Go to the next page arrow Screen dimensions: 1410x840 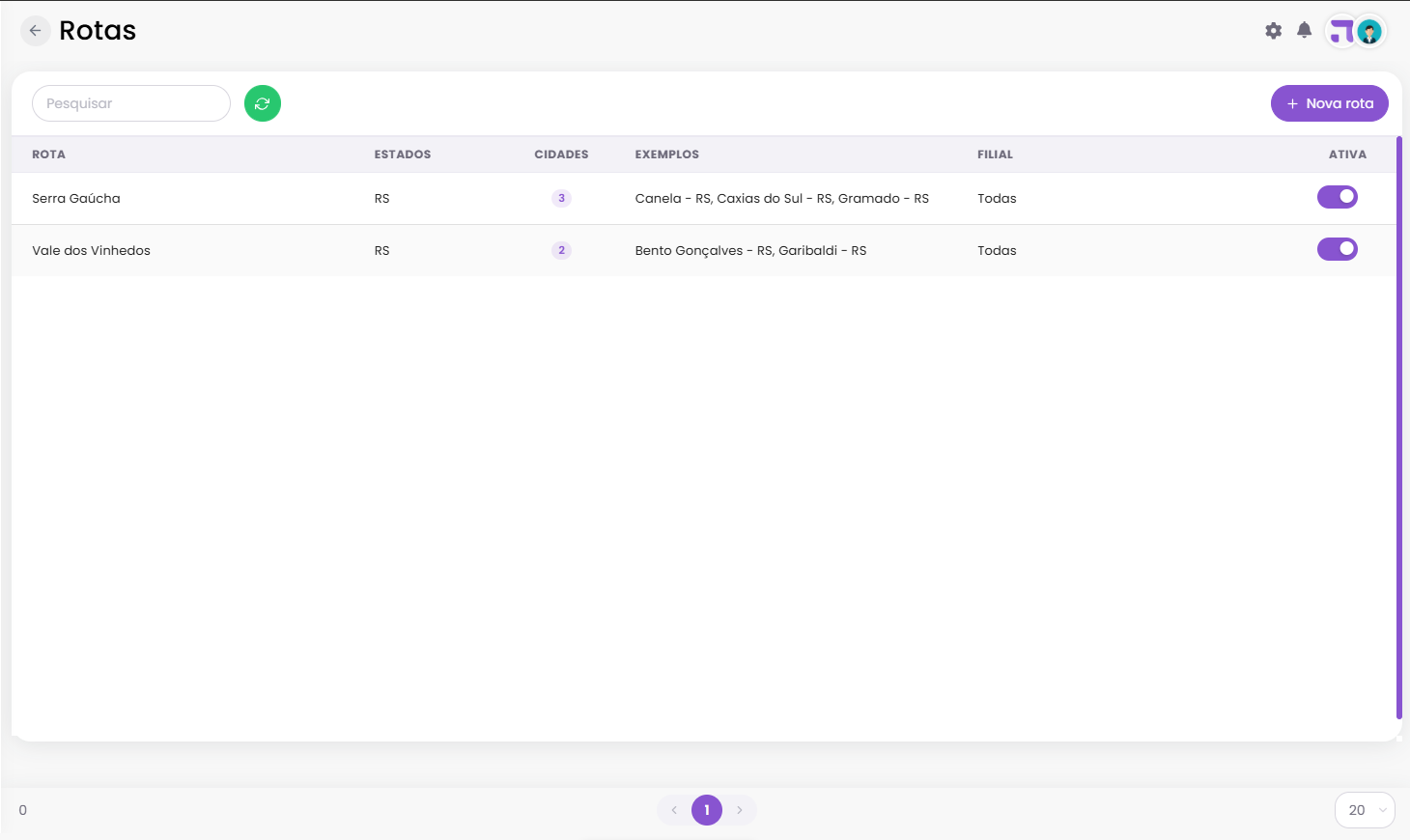pos(740,810)
